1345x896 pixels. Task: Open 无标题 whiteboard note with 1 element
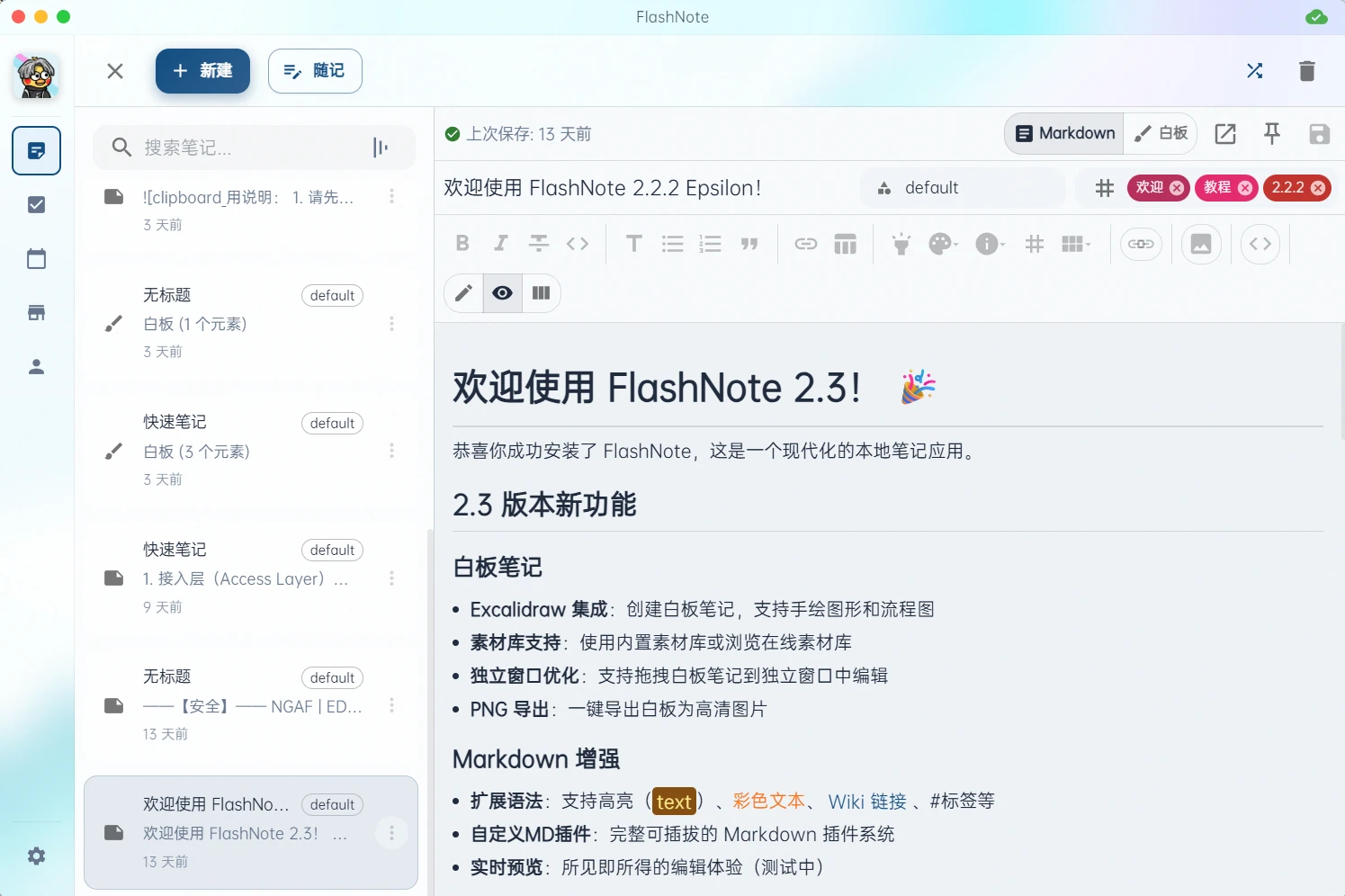click(250, 323)
